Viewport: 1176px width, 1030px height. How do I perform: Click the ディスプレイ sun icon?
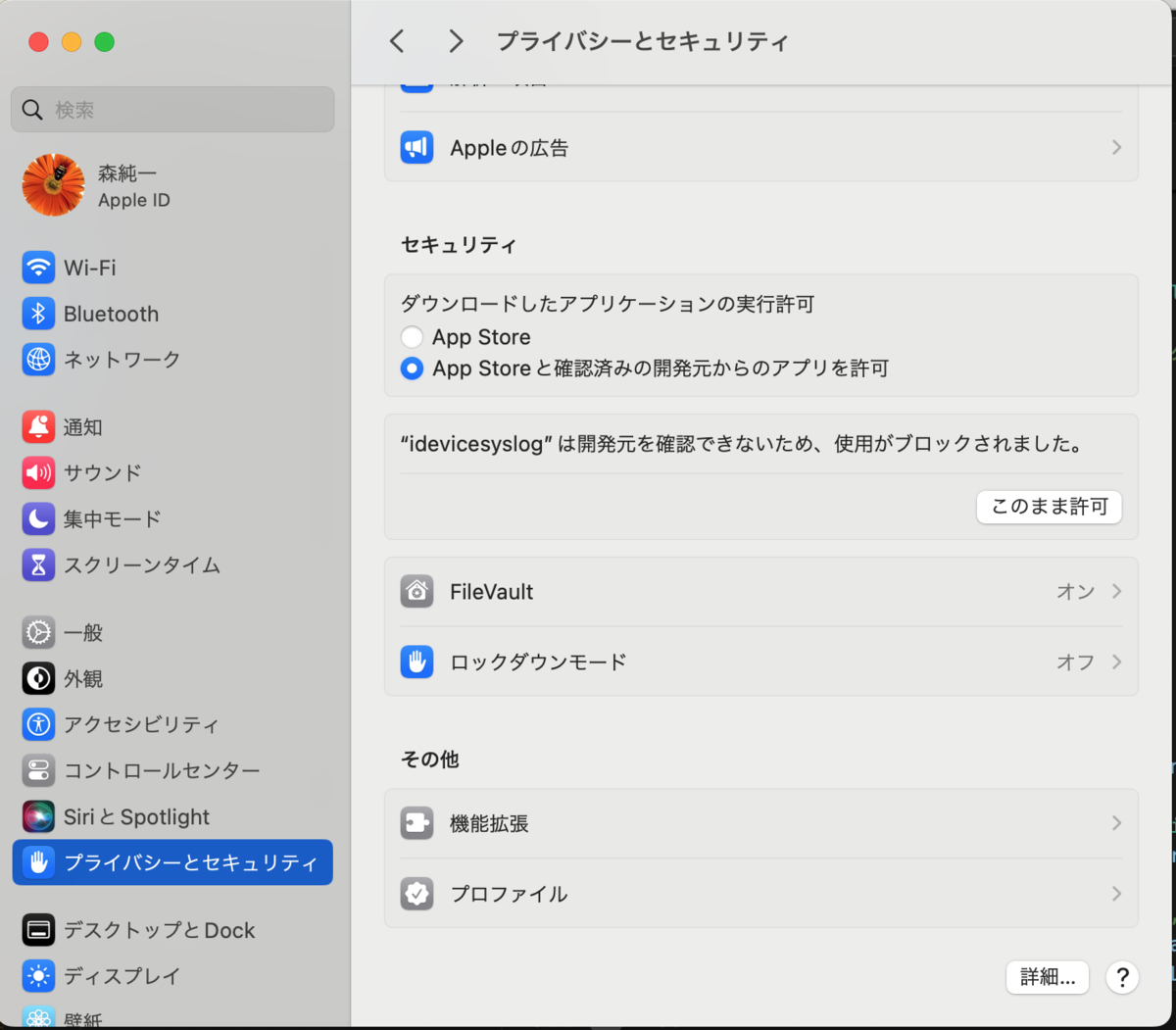pos(38,976)
